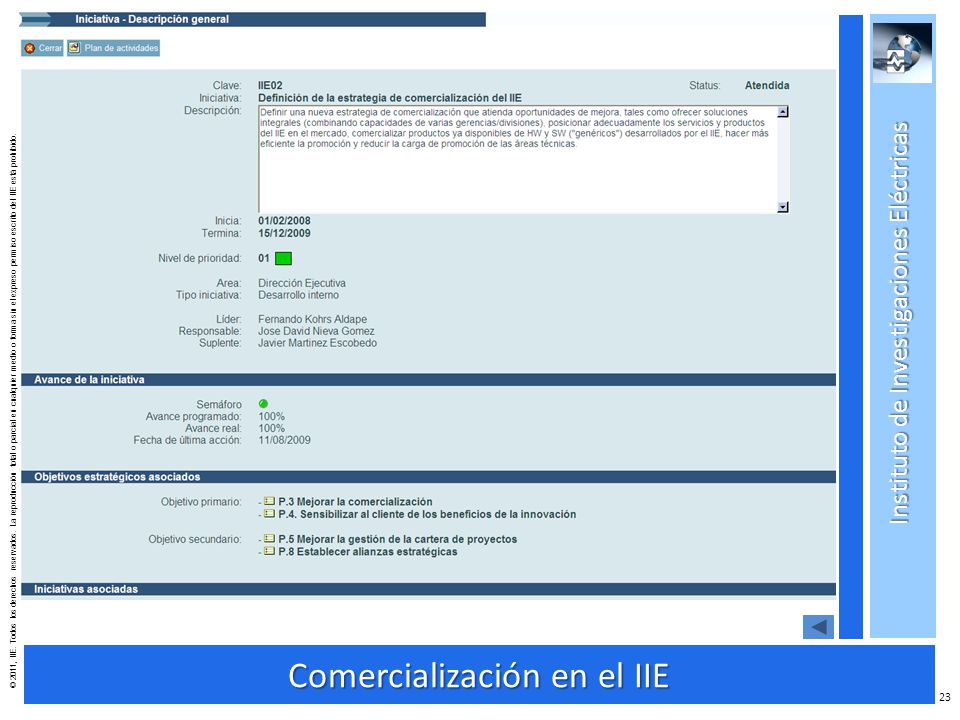Click the icon beside P.3 objective
This screenshot has height=720, width=960.
[x=269, y=501]
